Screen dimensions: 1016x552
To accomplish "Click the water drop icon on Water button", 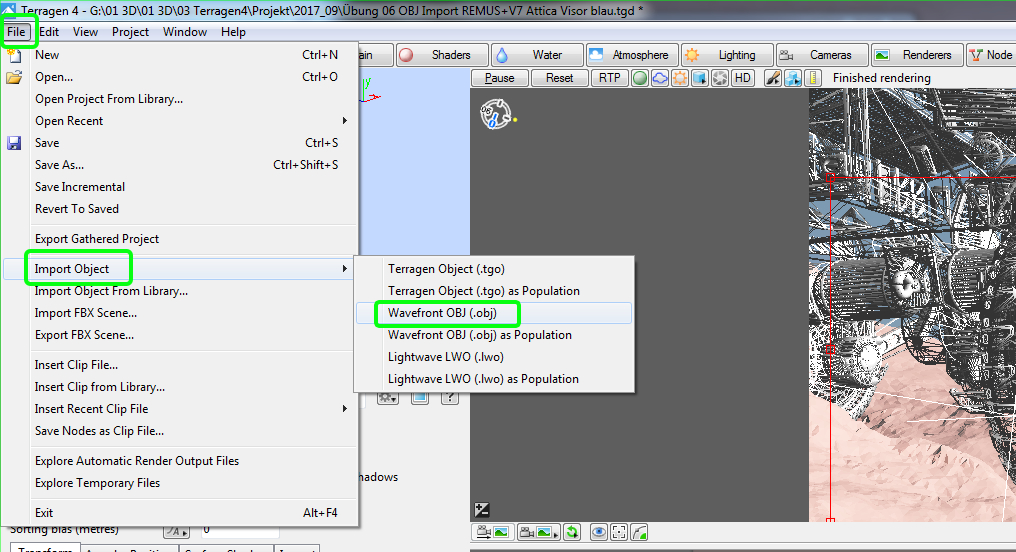I will [502, 56].
